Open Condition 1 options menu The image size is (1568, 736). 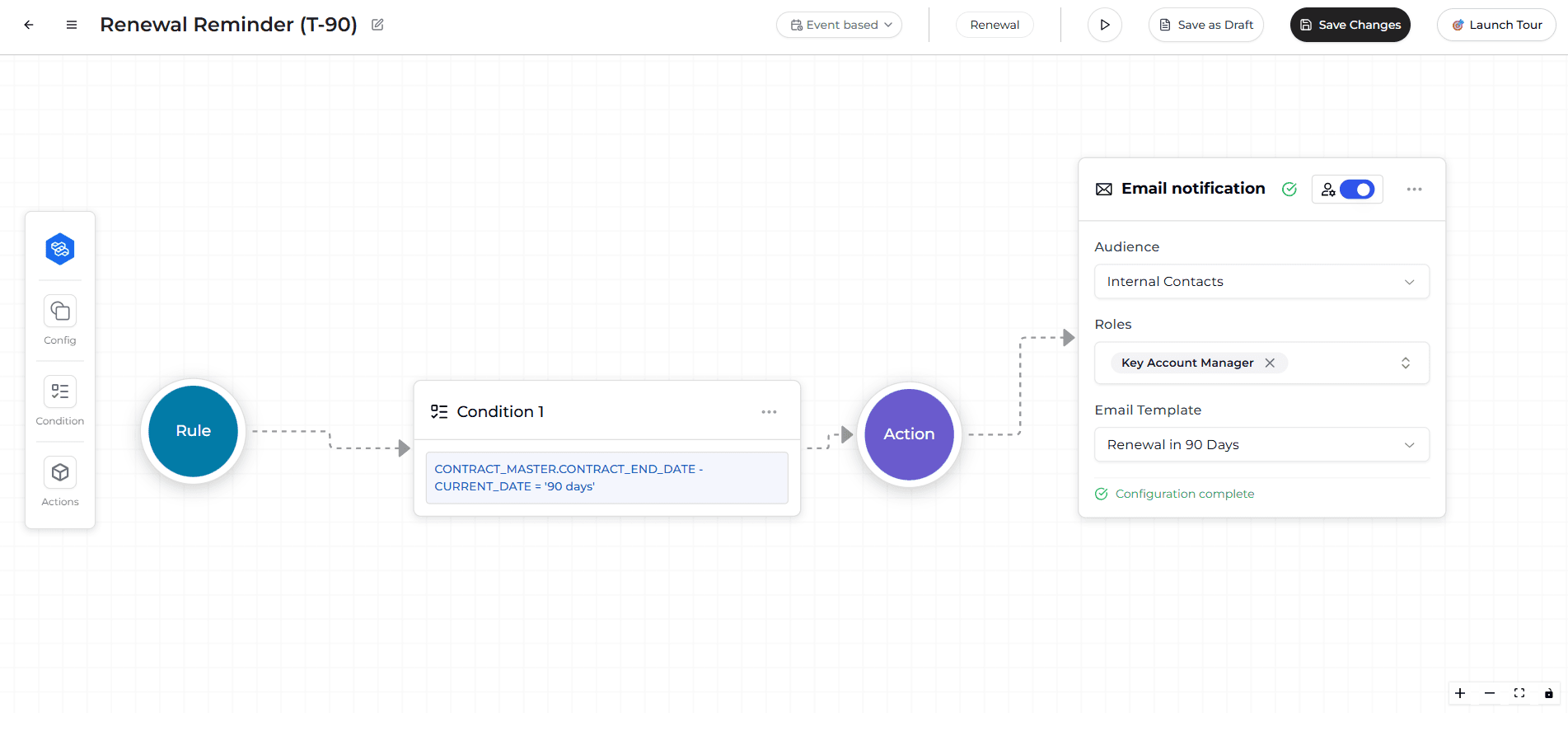pyautogui.click(x=769, y=412)
